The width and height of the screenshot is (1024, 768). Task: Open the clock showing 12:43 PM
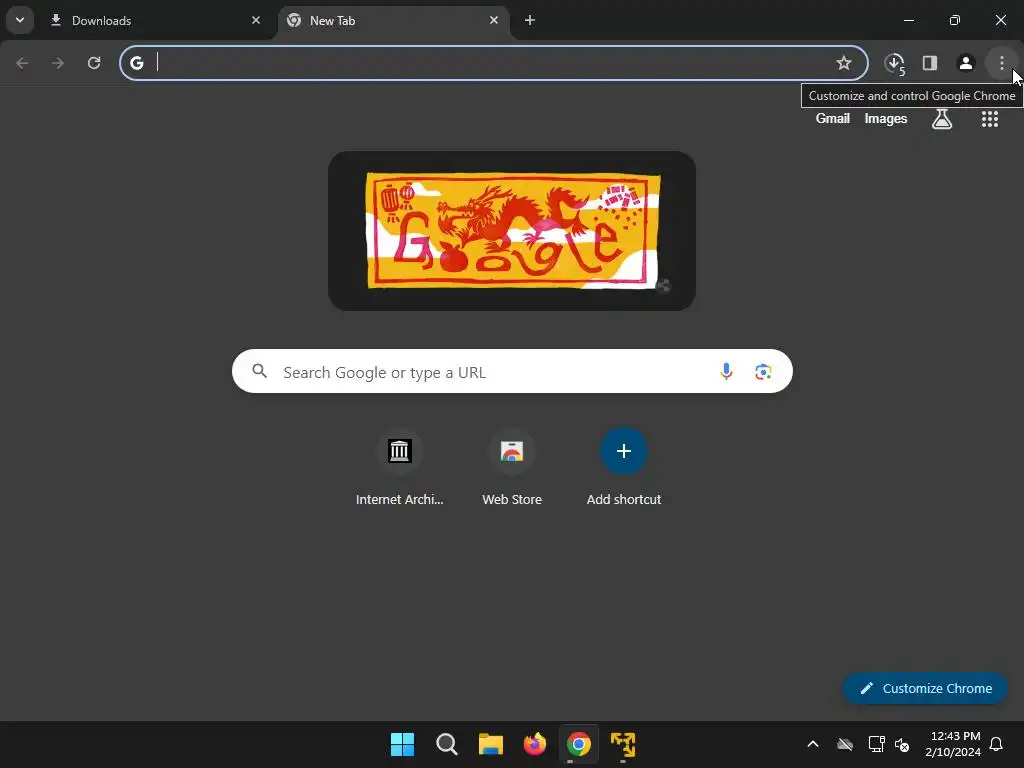click(953, 744)
